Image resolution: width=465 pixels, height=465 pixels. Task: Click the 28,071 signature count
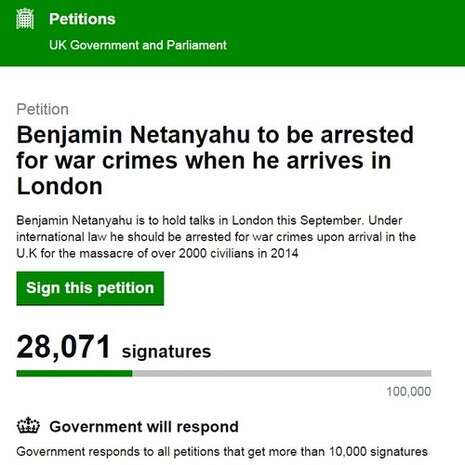pos(63,347)
